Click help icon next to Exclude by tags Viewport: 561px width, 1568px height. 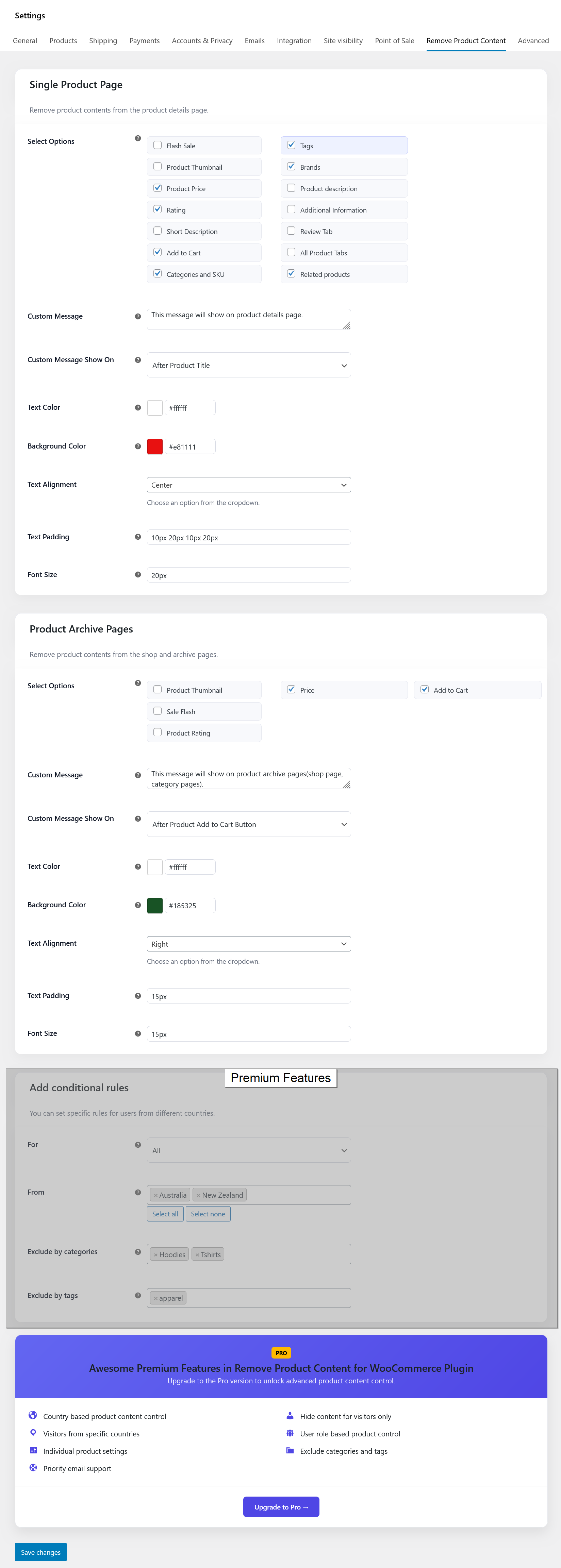click(x=138, y=1295)
